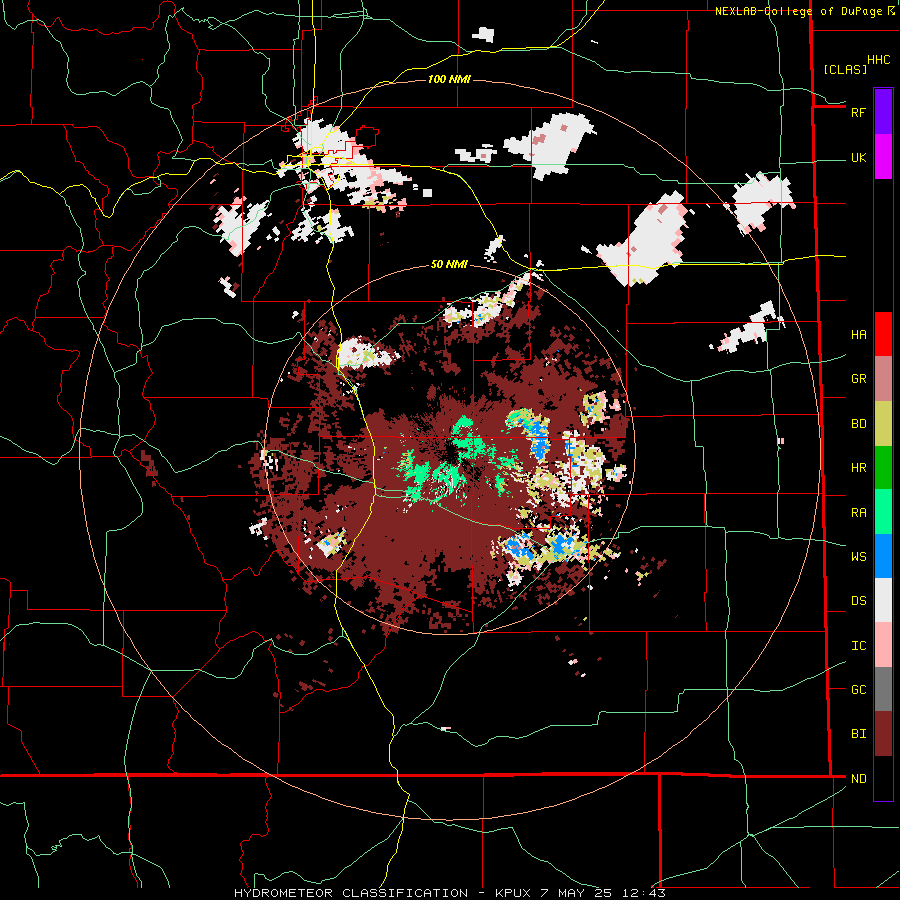Screen dimensions: 900x900
Task: Click the red HA legend swatch
Action: tap(883, 334)
